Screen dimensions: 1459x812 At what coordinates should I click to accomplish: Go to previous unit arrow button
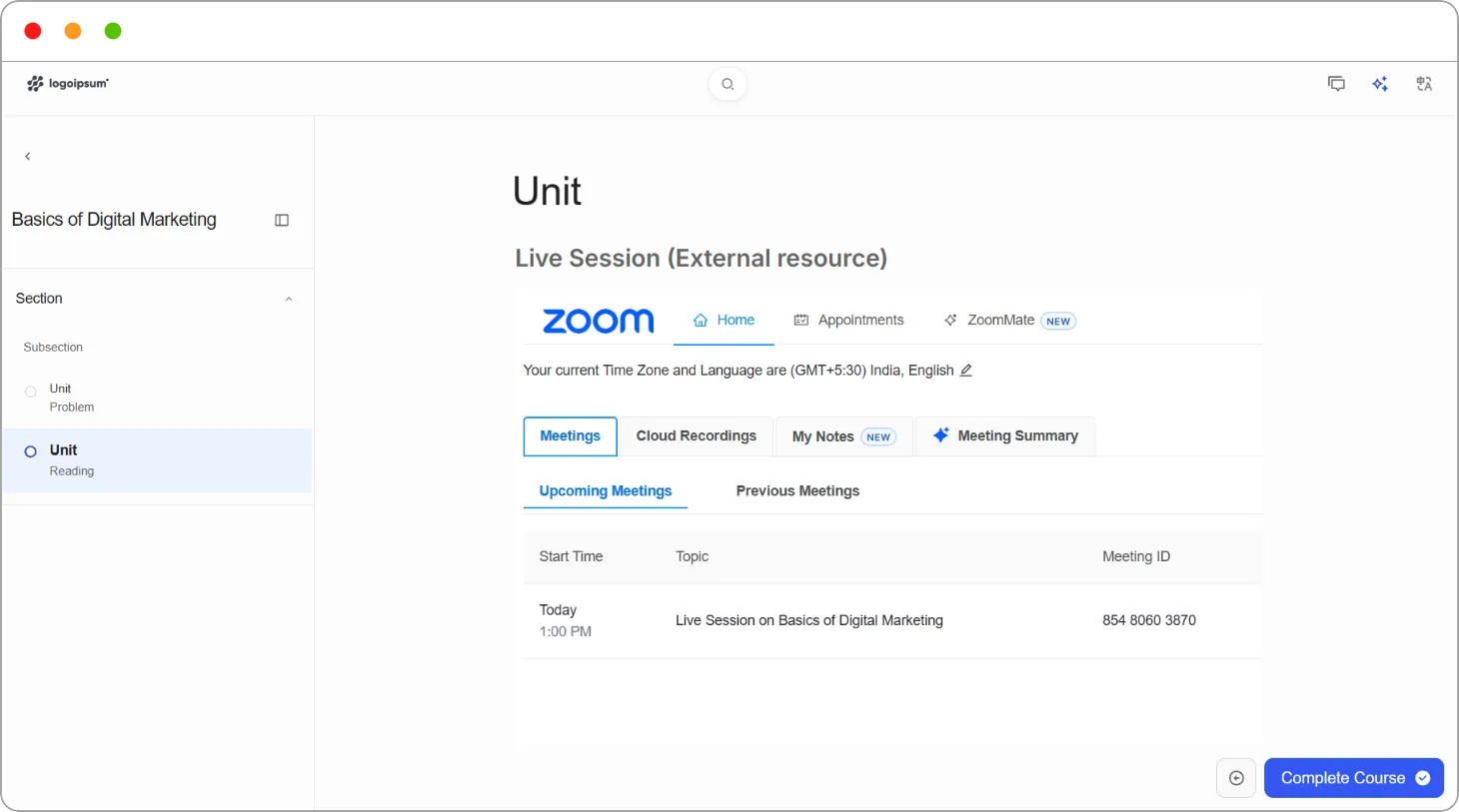pos(1236,778)
